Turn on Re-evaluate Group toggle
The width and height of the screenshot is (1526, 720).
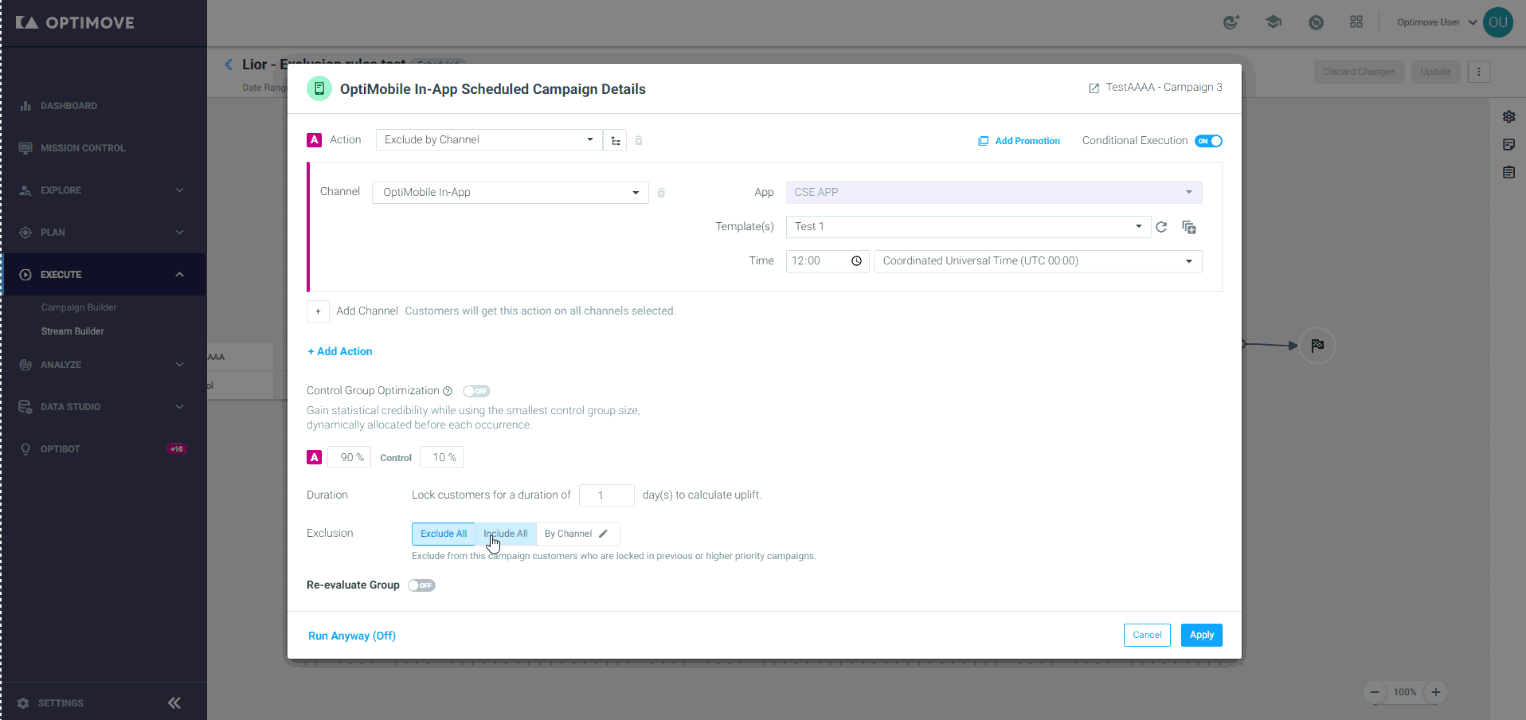tap(421, 585)
